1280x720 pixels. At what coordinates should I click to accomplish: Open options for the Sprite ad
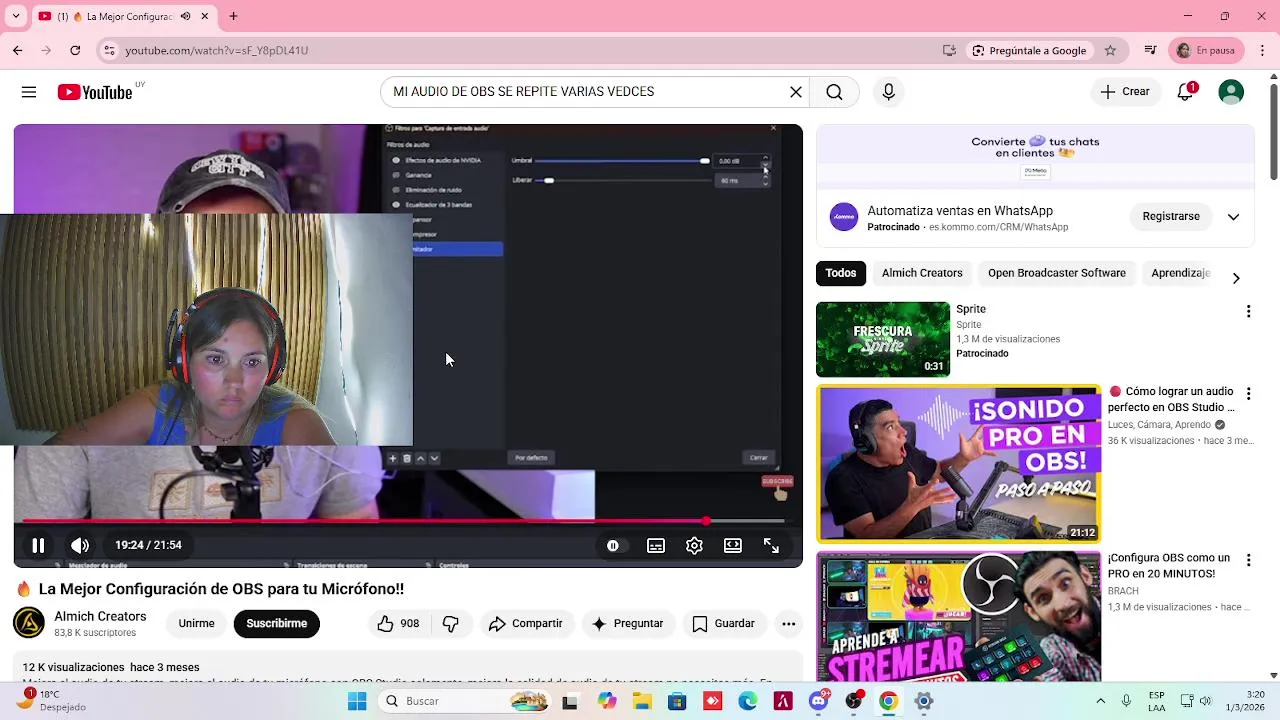(1248, 312)
